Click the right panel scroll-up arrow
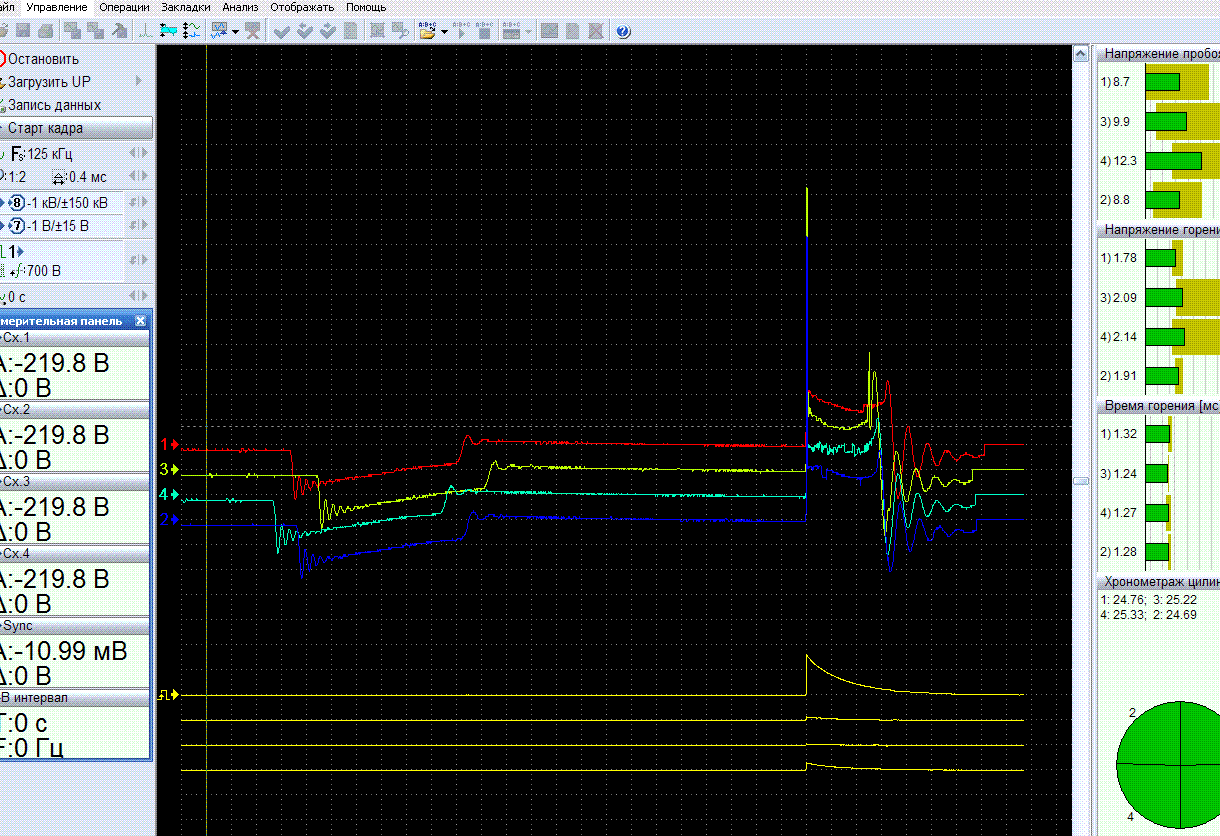The height and width of the screenshot is (836, 1220). [1081, 53]
